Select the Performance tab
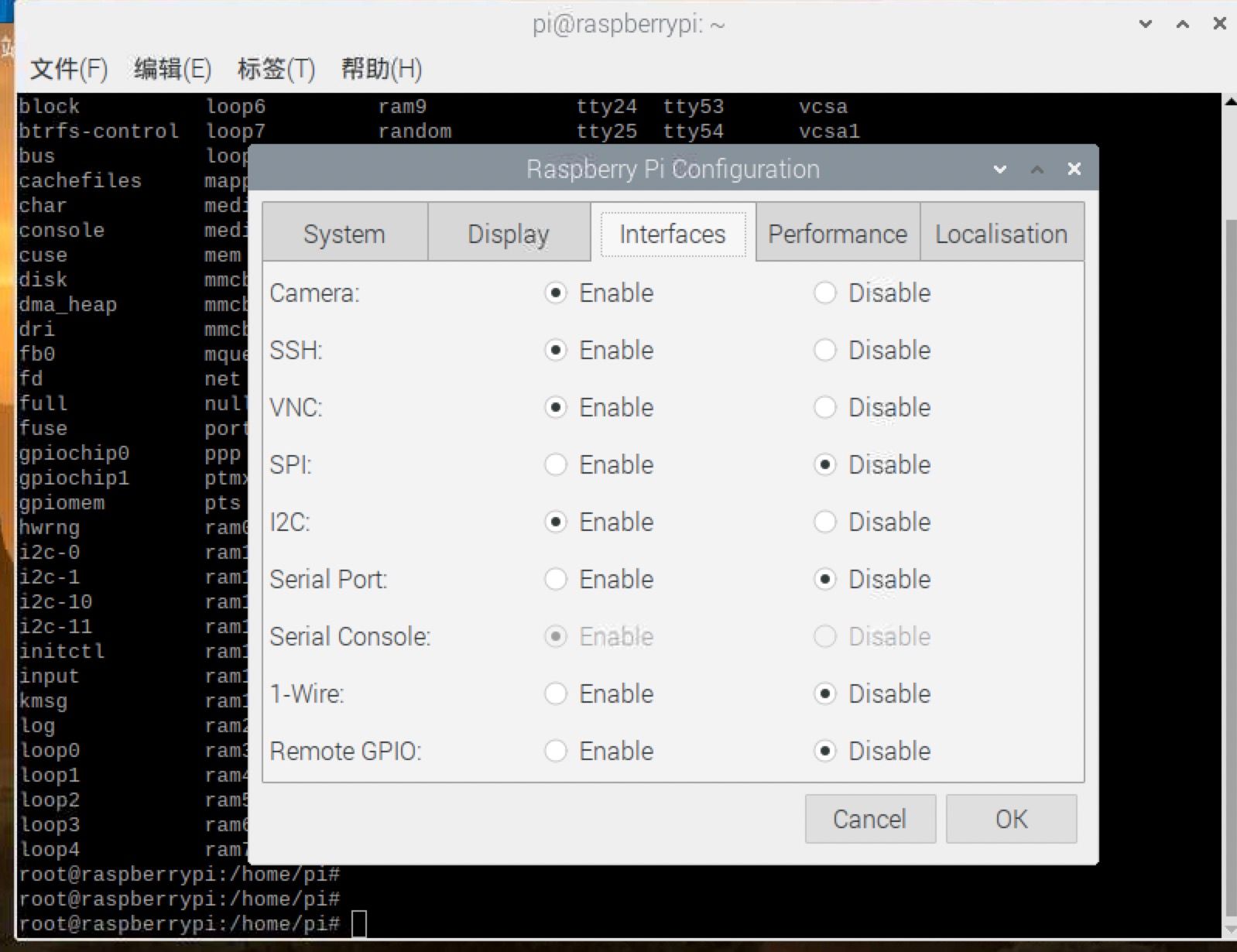The height and width of the screenshot is (952, 1237). (x=837, y=234)
